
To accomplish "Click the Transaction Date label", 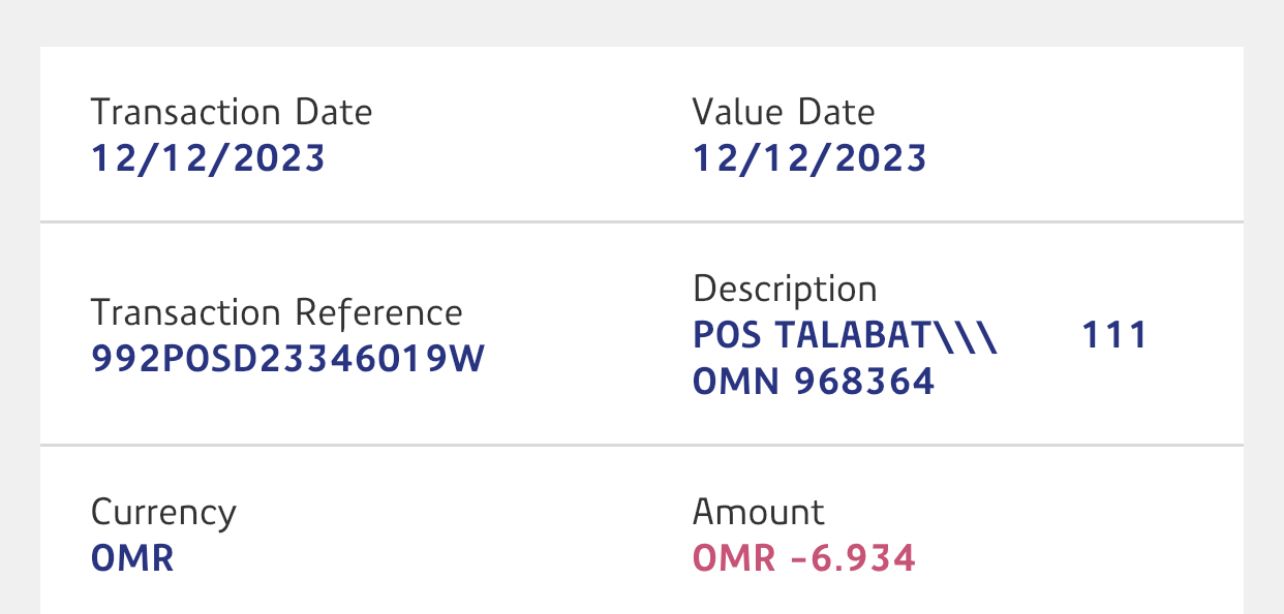I will [x=231, y=112].
